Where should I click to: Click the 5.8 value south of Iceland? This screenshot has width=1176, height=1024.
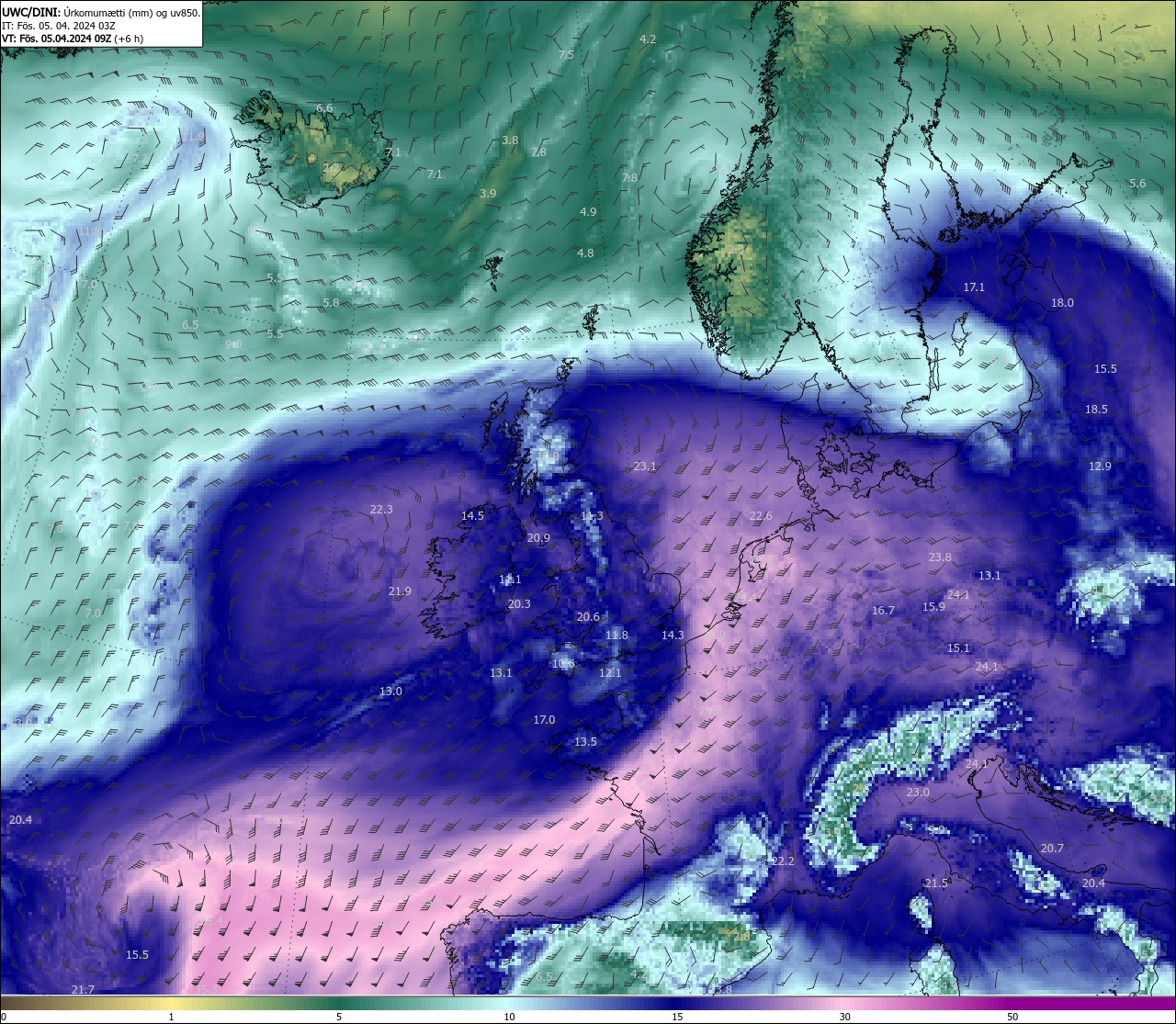tap(331, 303)
